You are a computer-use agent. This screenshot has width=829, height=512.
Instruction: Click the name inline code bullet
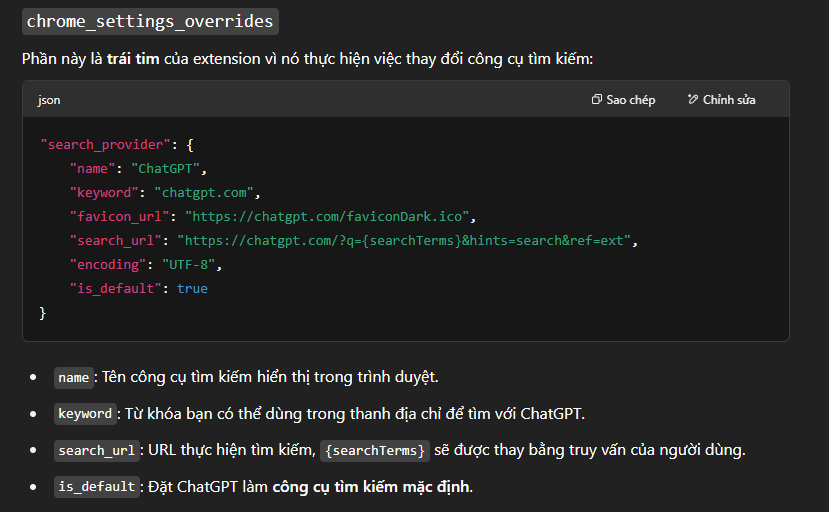coord(74,378)
